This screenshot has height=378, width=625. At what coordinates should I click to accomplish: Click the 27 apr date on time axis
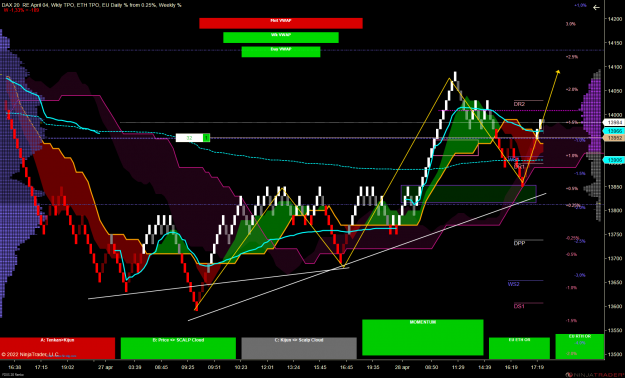[105, 367]
